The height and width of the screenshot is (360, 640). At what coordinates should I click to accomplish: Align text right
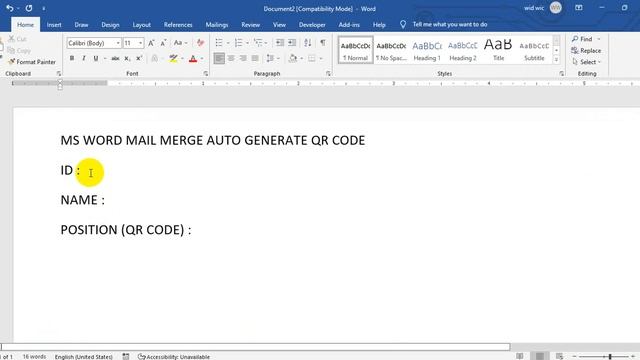pos(243,59)
